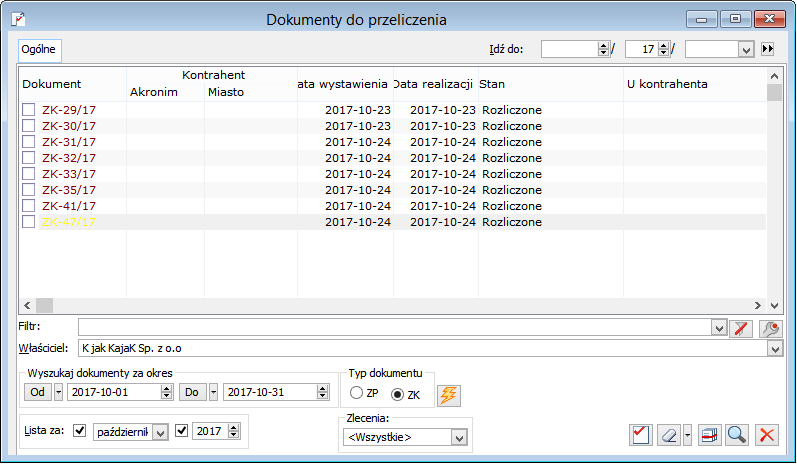797x464 pixels.
Task: Sort by the Data realizacji column header
Action: point(436,84)
